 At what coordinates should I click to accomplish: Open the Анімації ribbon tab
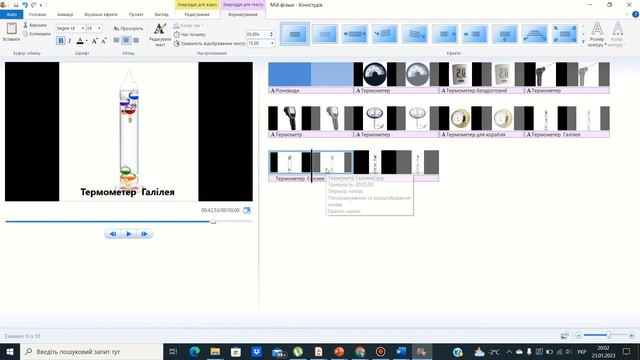click(x=65, y=14)
